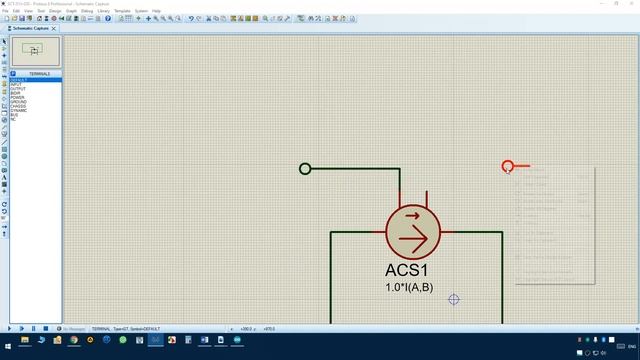Viewport: 640px width, 360px height.
Task: Select the Junction Dot tool
Action: tap(4, 56)
